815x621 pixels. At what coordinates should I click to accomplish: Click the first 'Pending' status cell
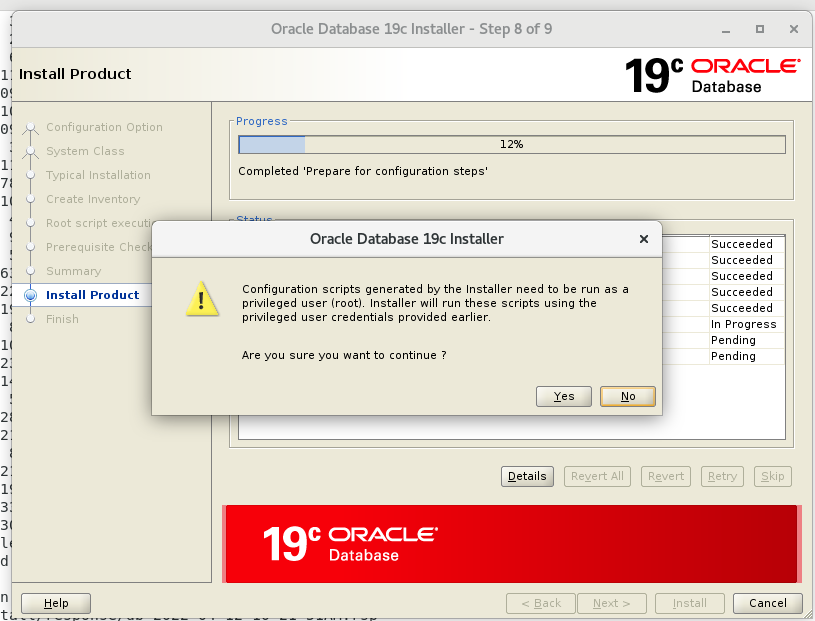[x=746, y=340]
